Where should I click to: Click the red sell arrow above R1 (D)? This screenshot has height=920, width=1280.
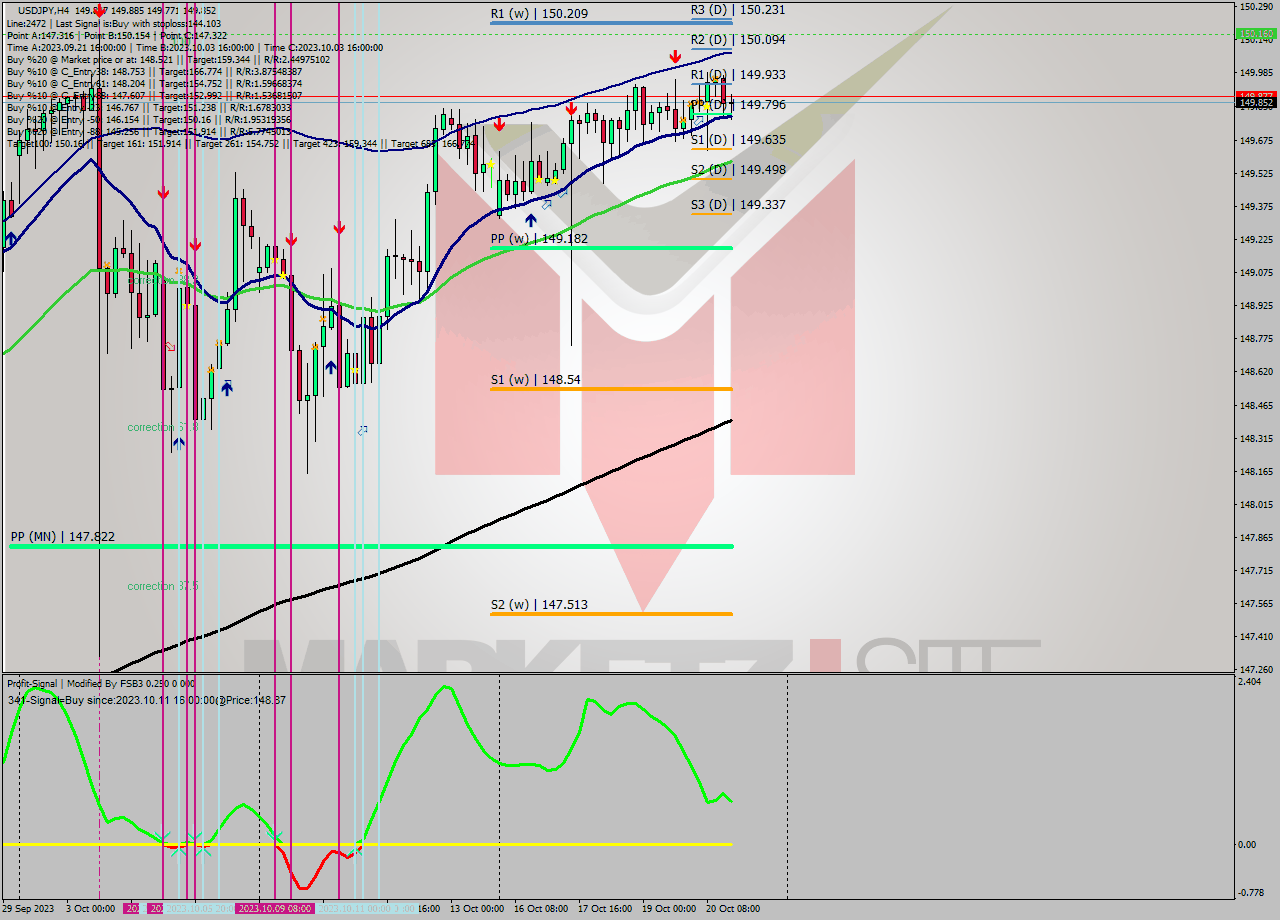(676, 57)
